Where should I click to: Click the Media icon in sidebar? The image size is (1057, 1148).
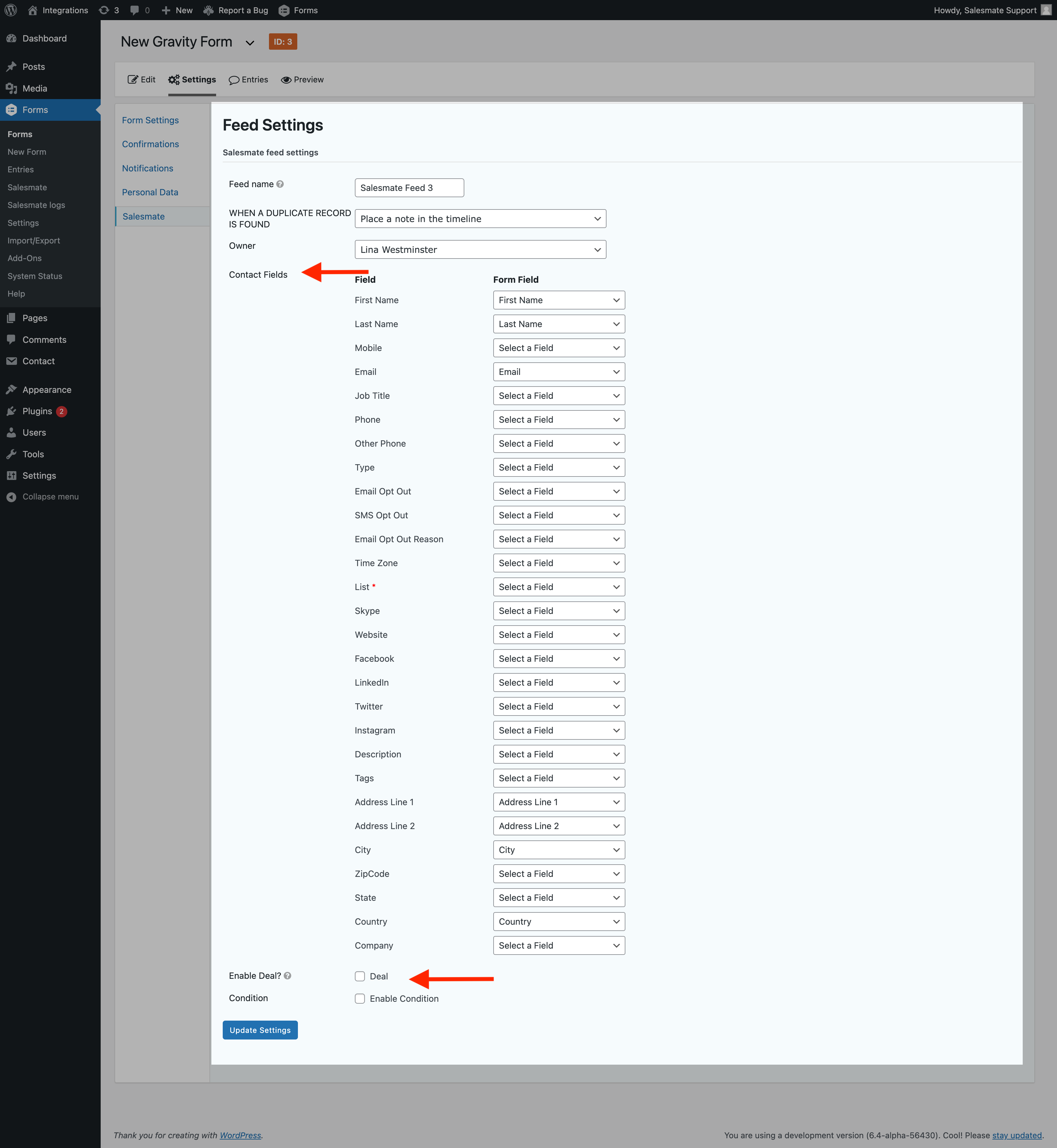(x=11, y=88)
